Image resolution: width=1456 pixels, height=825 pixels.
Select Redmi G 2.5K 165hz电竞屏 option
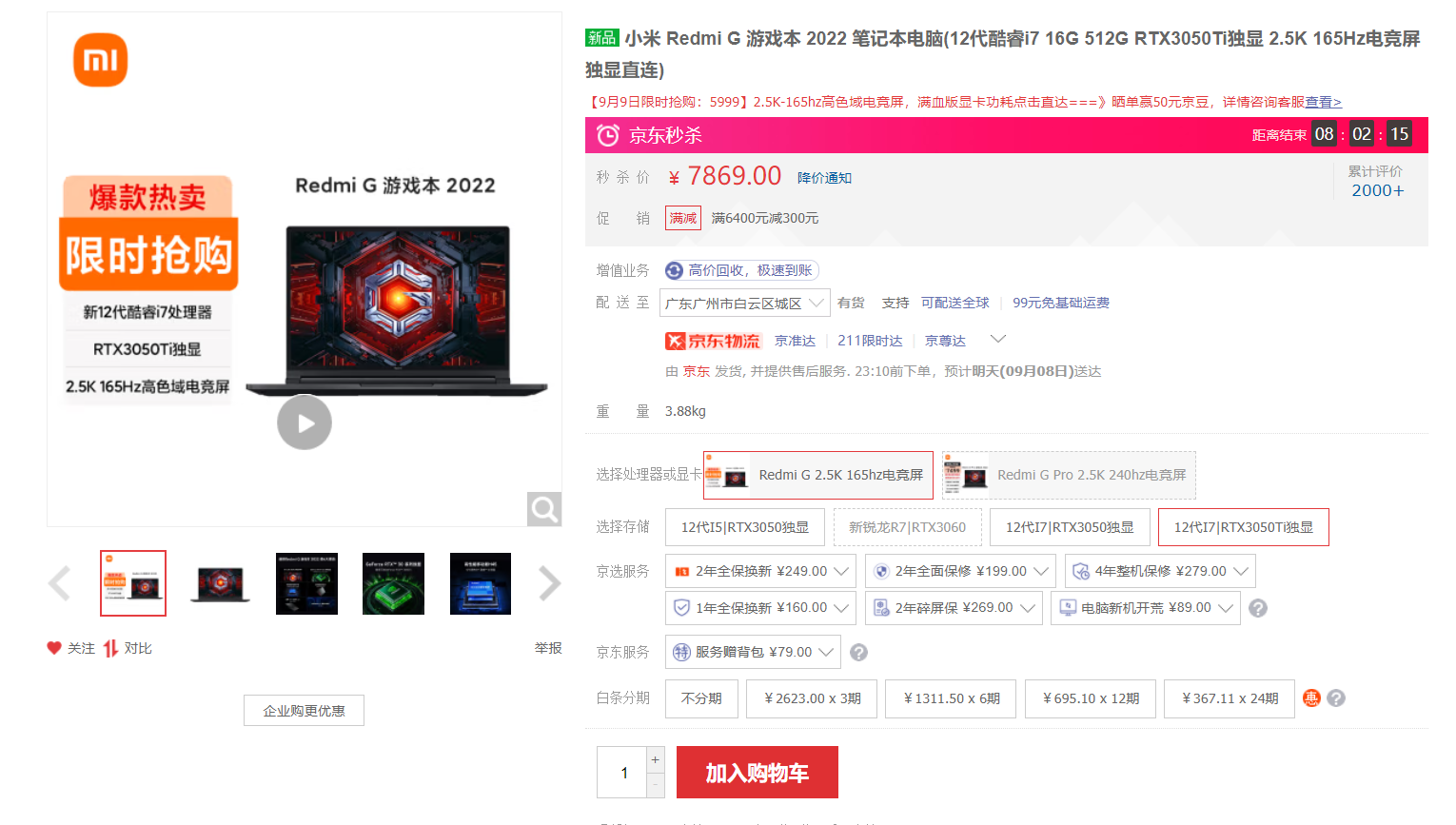click(x=818, y=475)
